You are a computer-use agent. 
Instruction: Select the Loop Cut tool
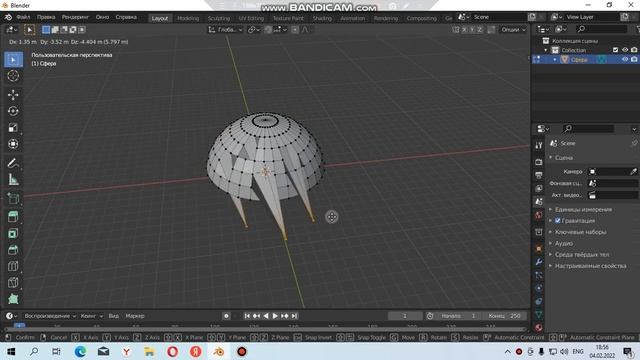point(13,266)
